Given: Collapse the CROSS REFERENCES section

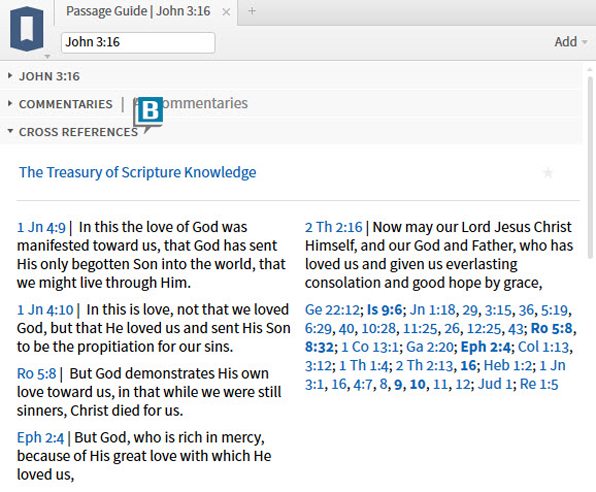Looking at the screenshot, I should (10, 131).
